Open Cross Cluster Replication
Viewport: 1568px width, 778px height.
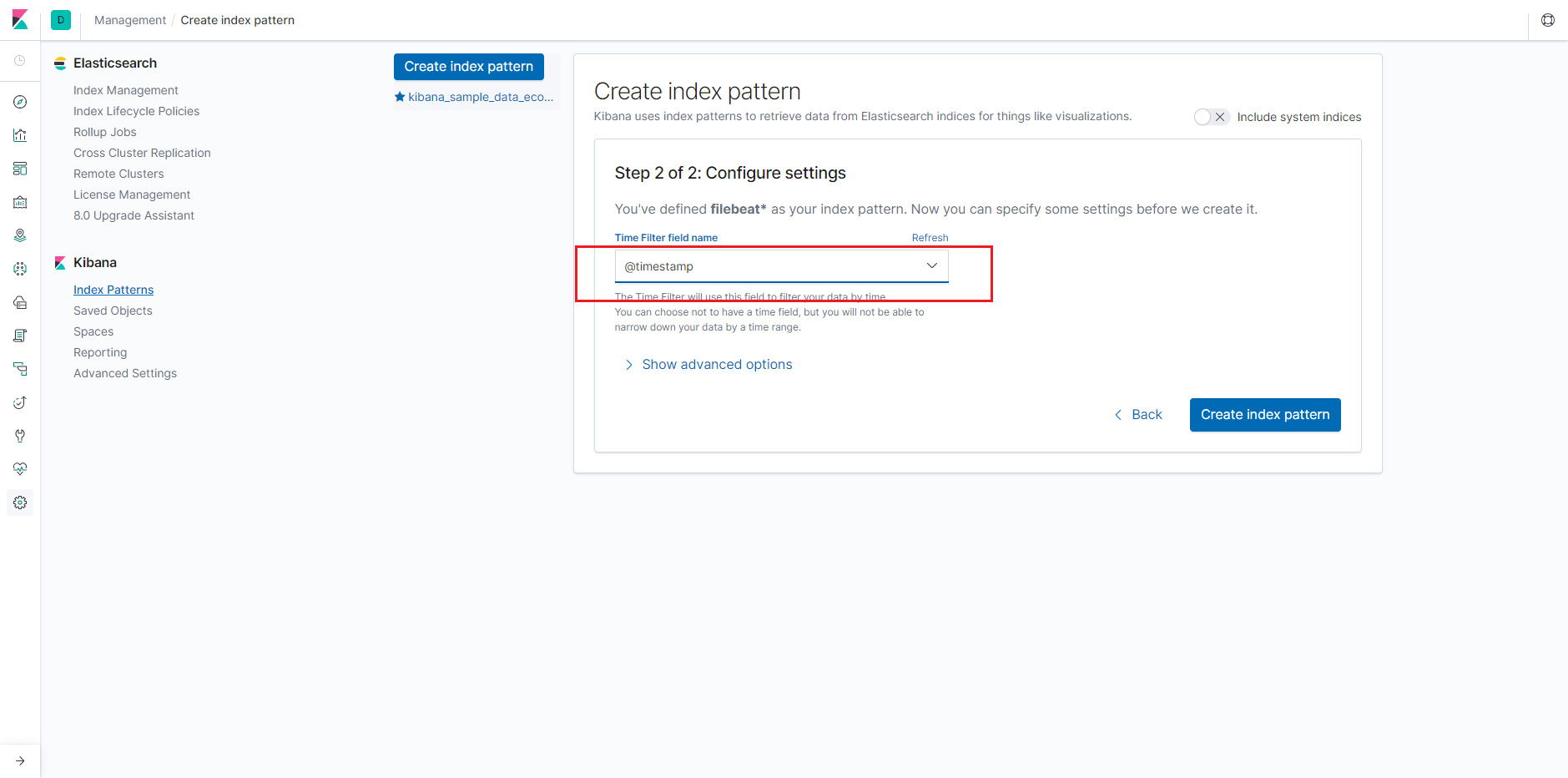click(142, 153)
